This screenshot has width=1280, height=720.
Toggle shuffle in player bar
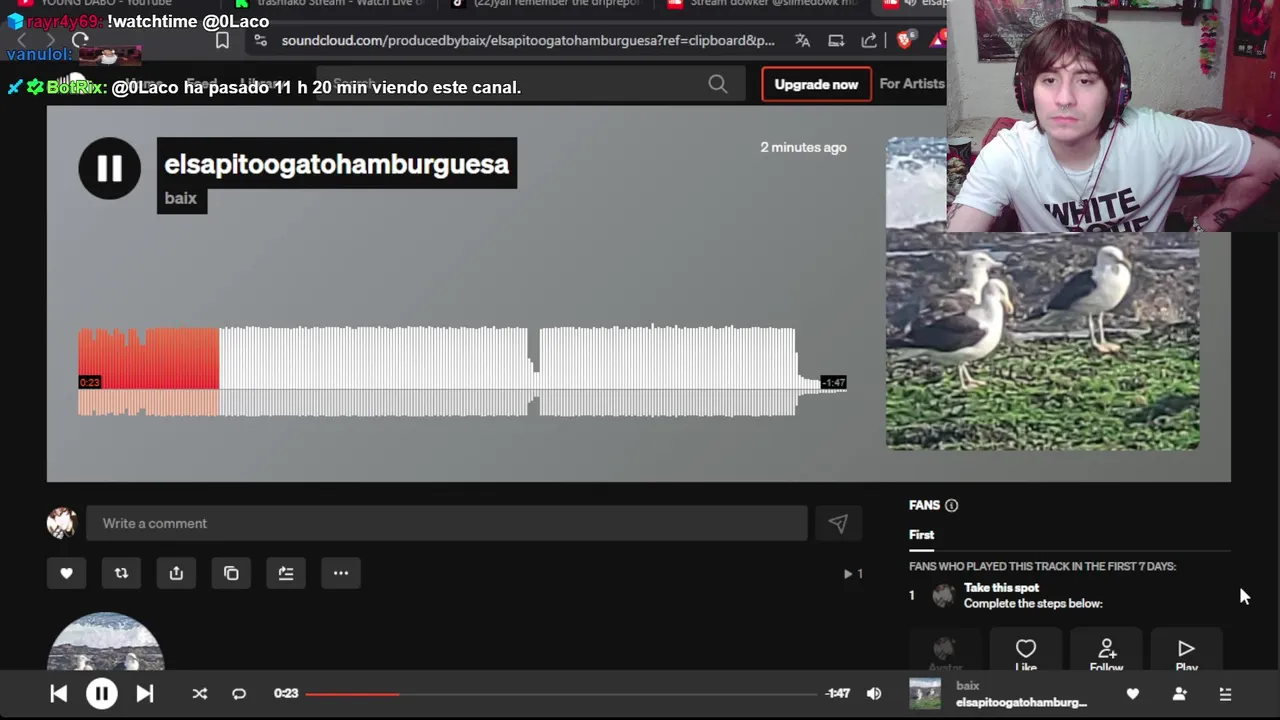click(199, 694)
